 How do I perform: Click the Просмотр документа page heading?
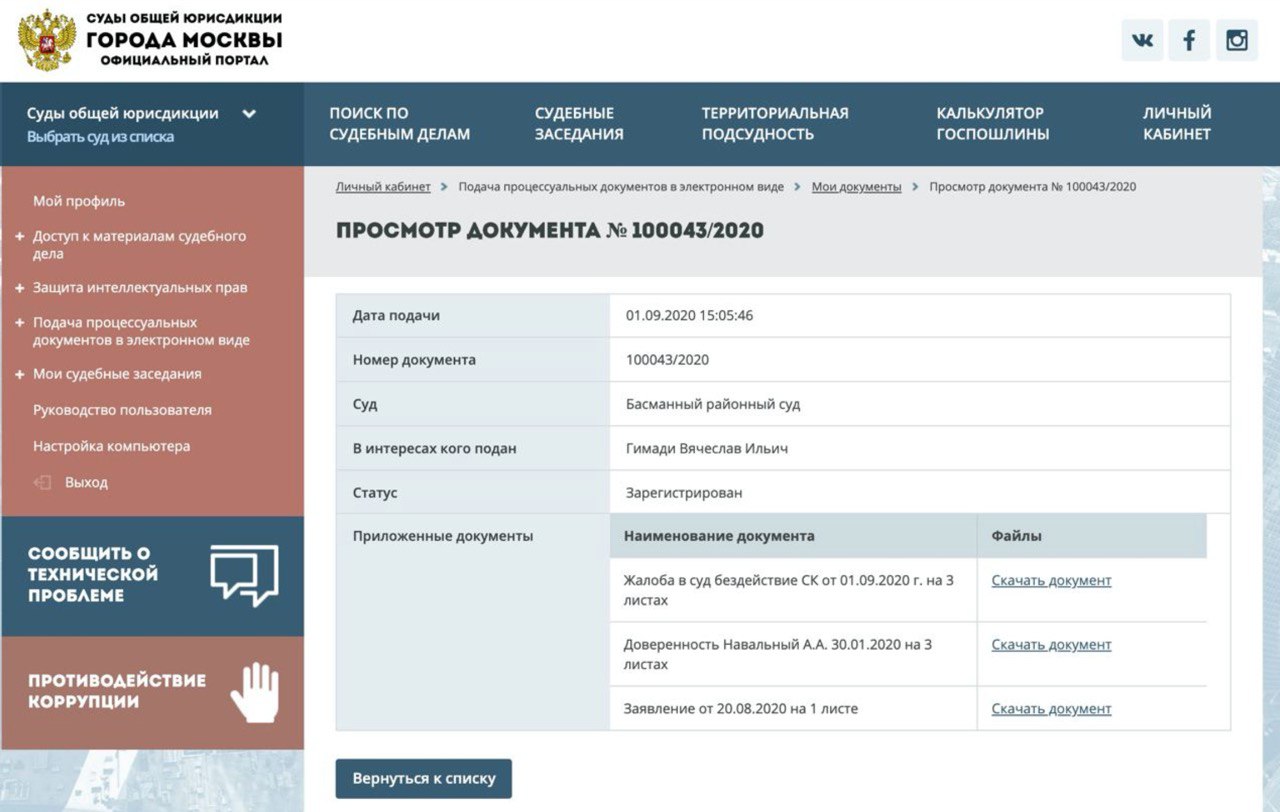(549, 231)
